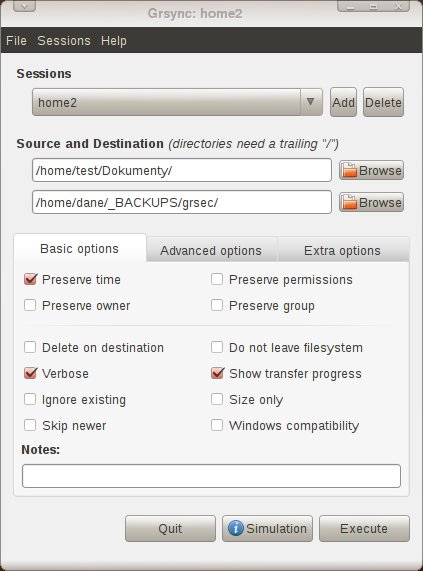The image size is (423, 571).
Task: Click the folder icon beside the destination path
Action: tap(349, 202)
